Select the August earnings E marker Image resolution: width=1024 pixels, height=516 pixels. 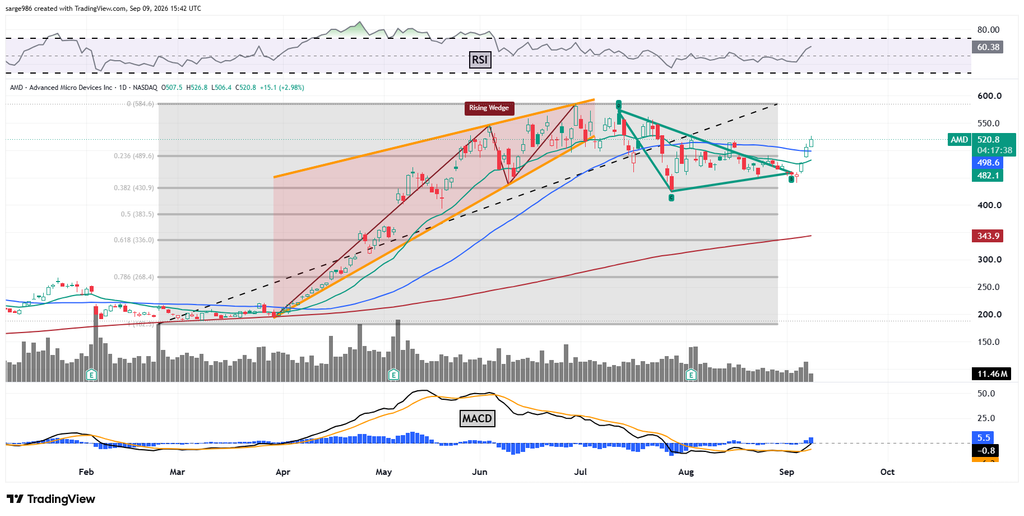691,374
